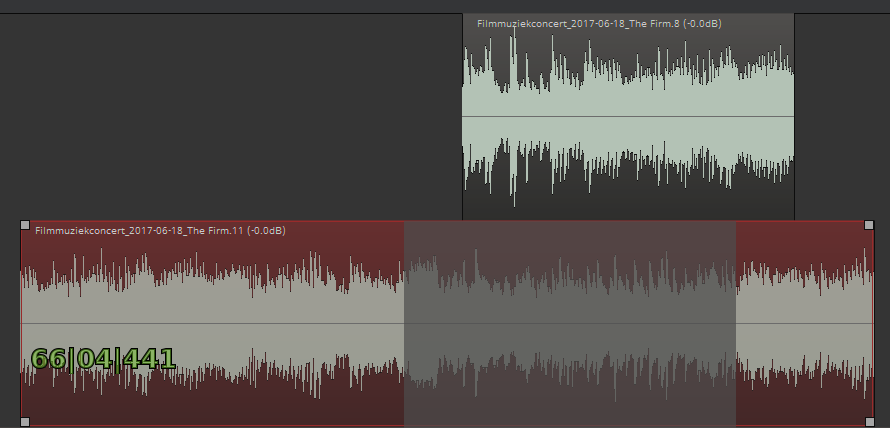Click the bottom-right handle of The Firm.11 clip

pyautogui.click(x=868, y=421)
